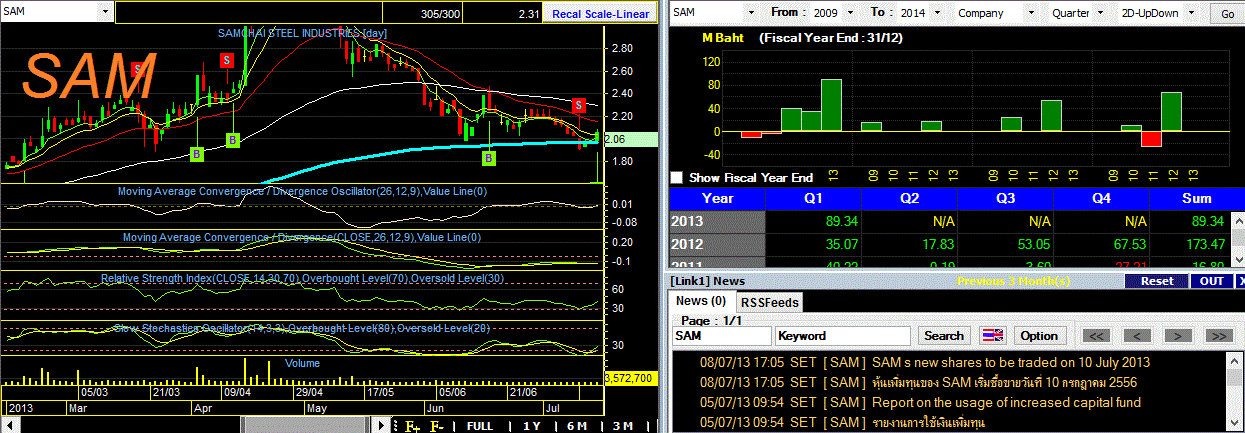Click the chart scroll play arrow icon
This screenshot has width=1245, height=433.
pos(382,426)
